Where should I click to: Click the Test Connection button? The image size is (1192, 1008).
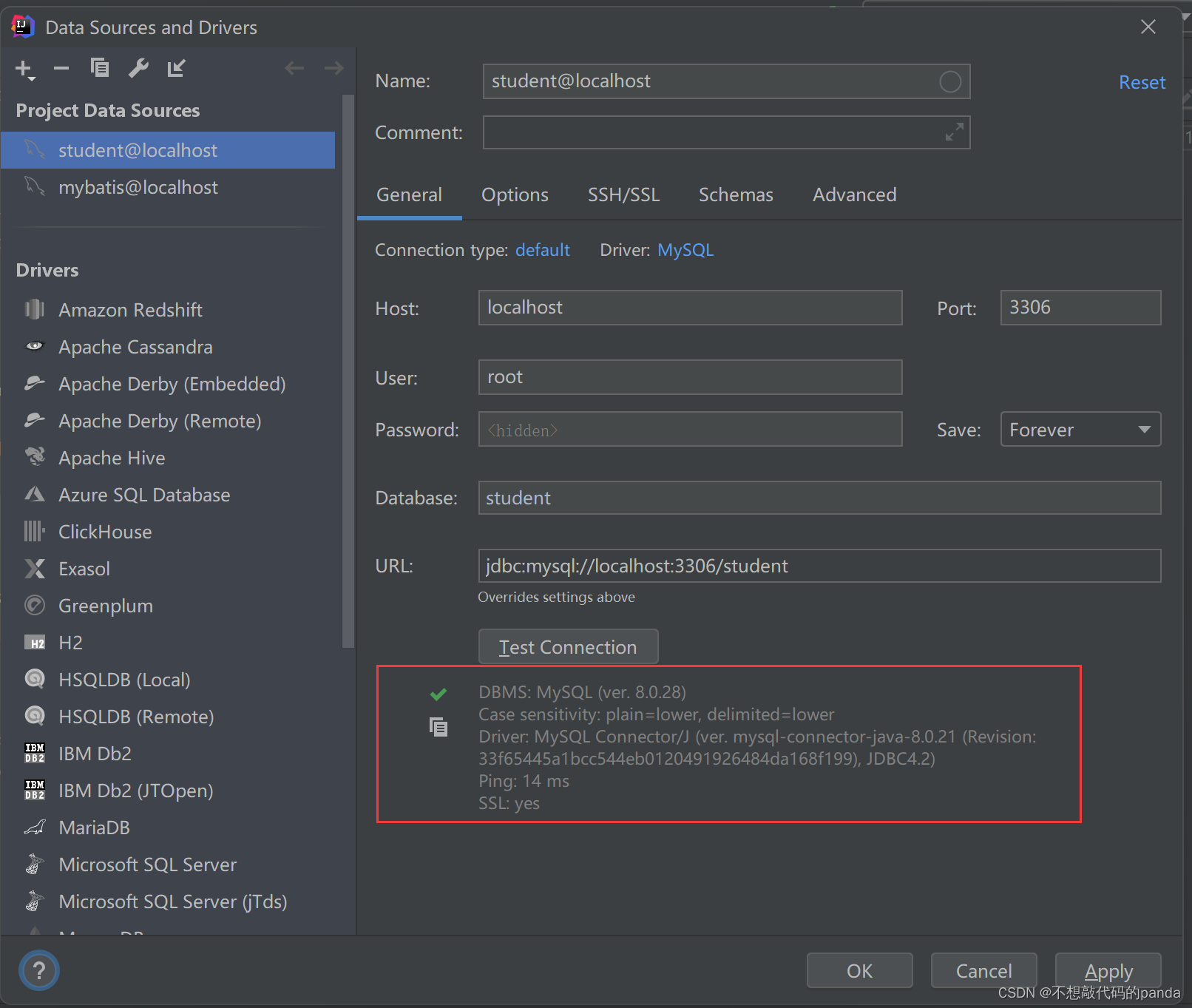click(x=568, y=647)
